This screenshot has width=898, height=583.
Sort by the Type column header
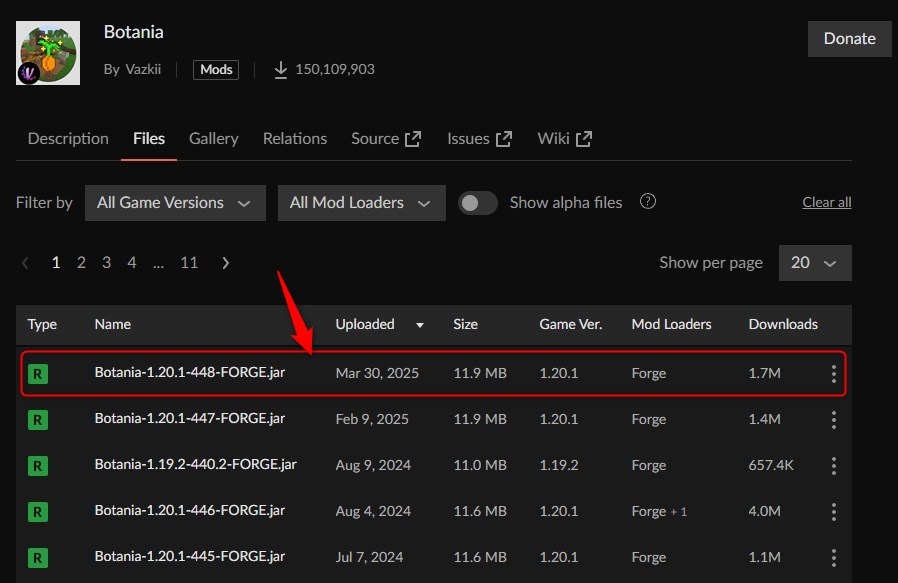coord(42,324)
